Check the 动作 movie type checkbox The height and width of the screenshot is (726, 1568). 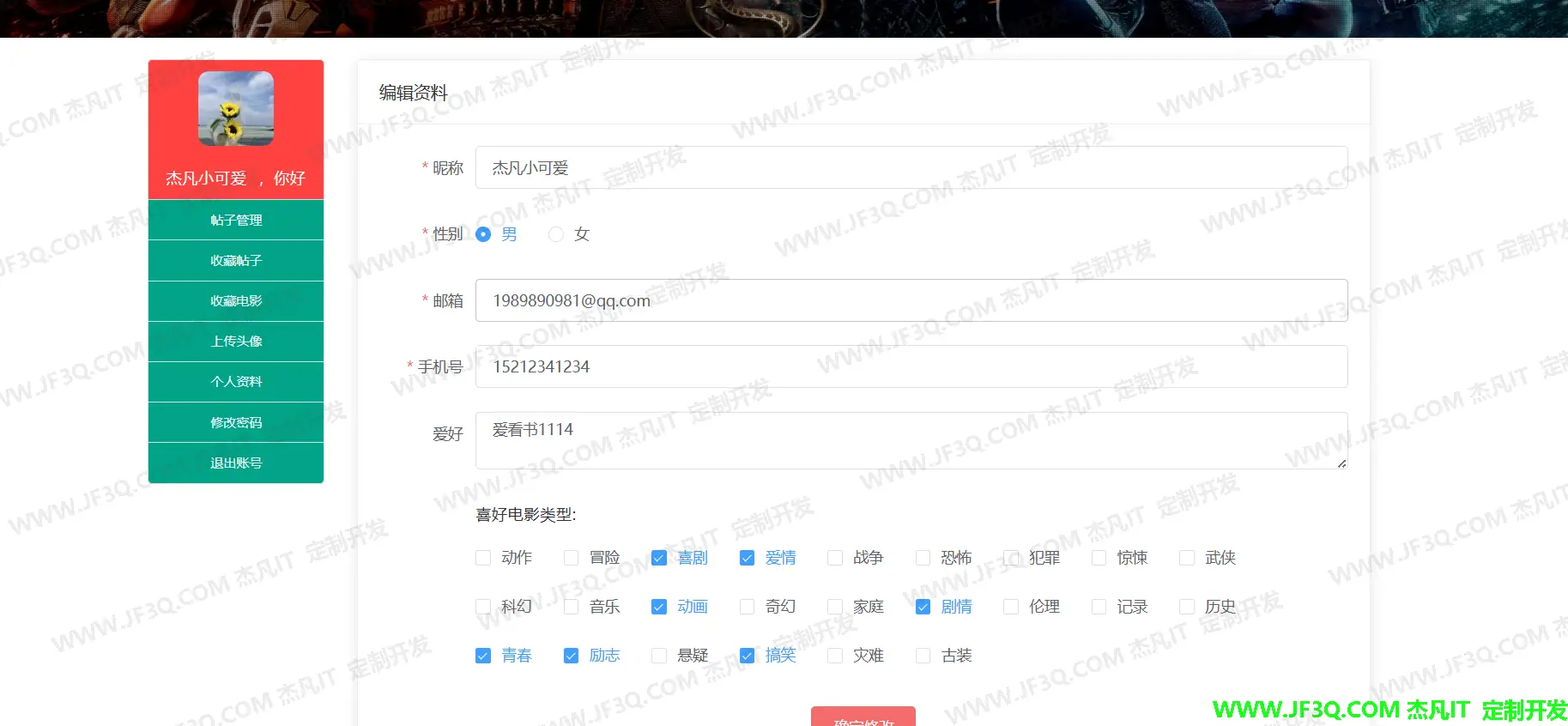[483, 559]
